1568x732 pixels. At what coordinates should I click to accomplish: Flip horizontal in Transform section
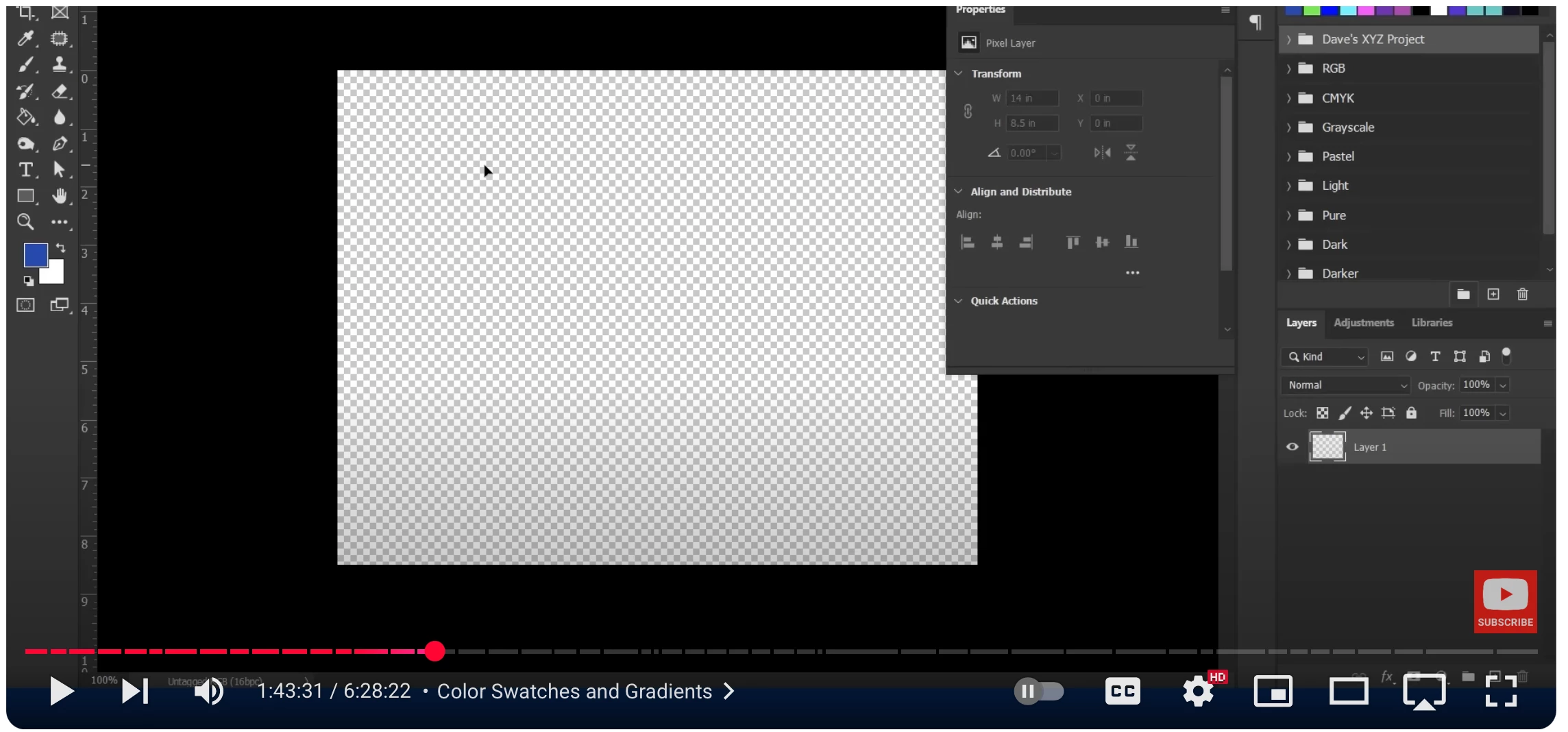coord(1103,153)
